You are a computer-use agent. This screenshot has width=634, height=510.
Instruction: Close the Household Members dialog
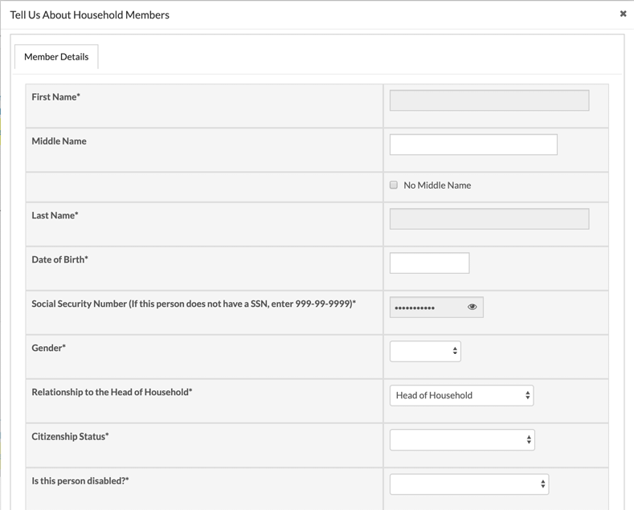click(623, 14)
